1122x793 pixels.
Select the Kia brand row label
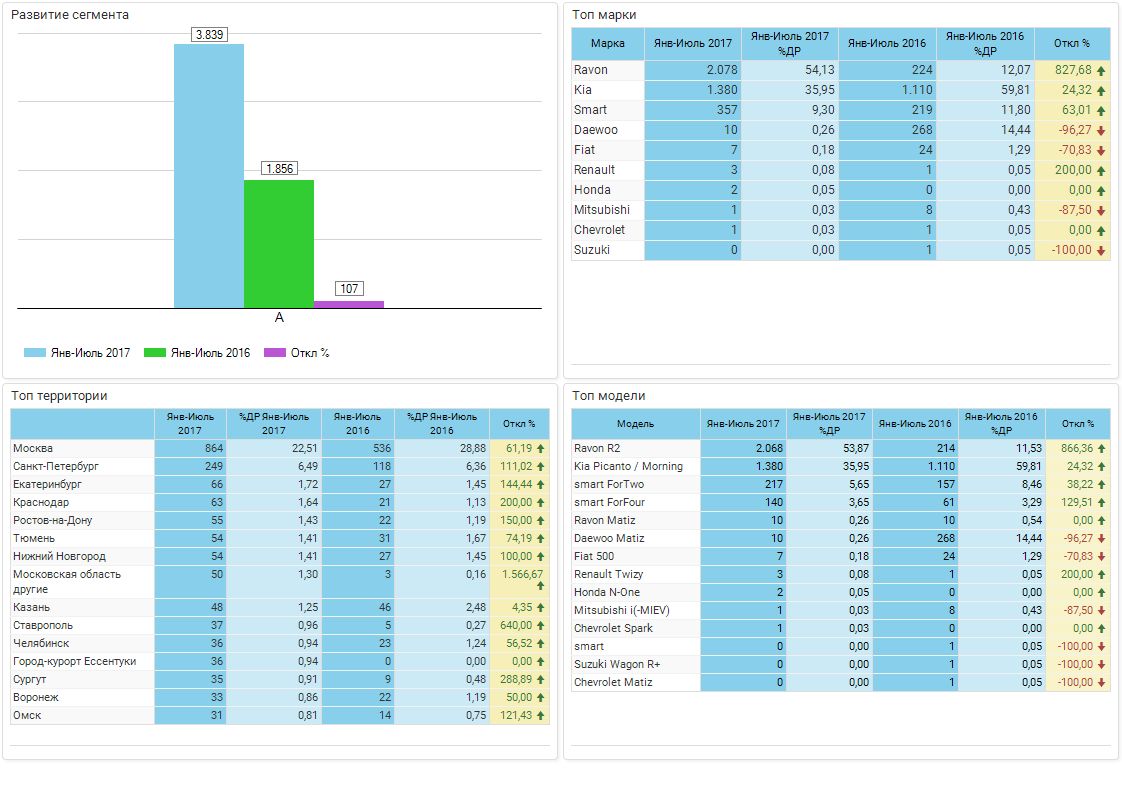[582, 90]
